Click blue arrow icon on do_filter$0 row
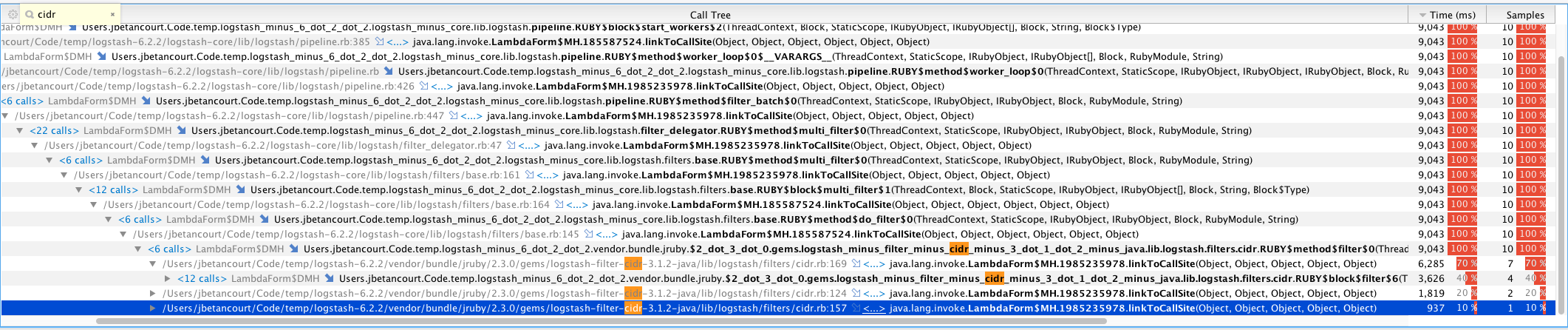1568x330 pixels. pos(265,220)
